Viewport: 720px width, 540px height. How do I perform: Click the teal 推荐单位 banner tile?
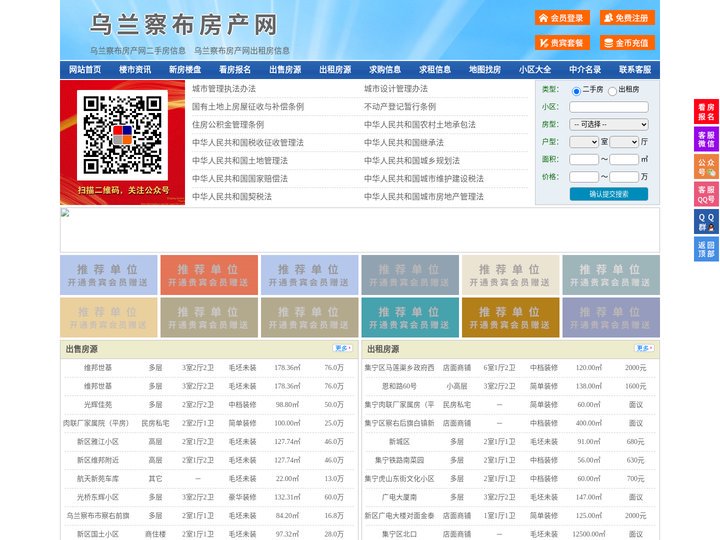409,317
